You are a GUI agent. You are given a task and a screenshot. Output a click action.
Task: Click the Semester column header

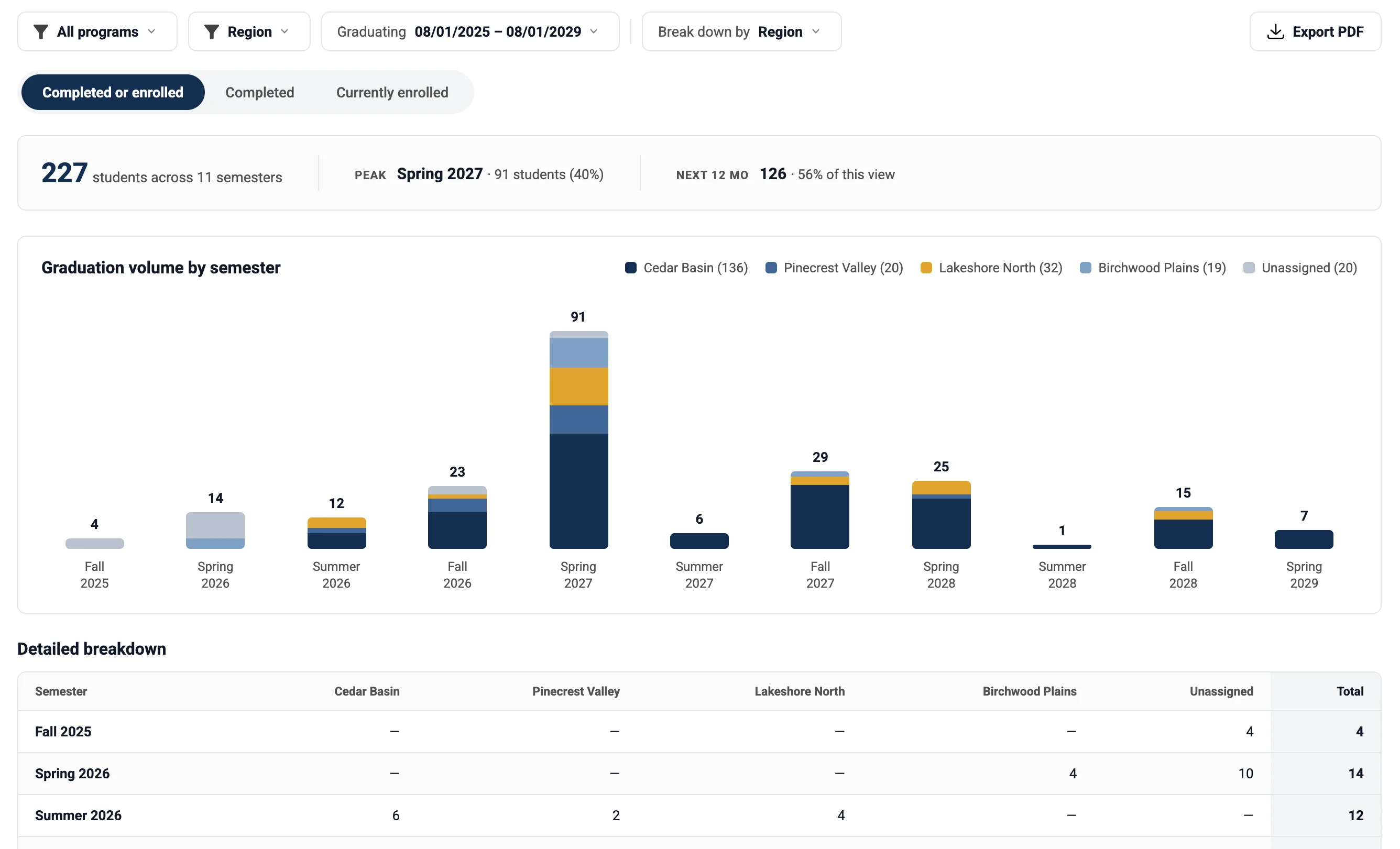coord(61,691)
